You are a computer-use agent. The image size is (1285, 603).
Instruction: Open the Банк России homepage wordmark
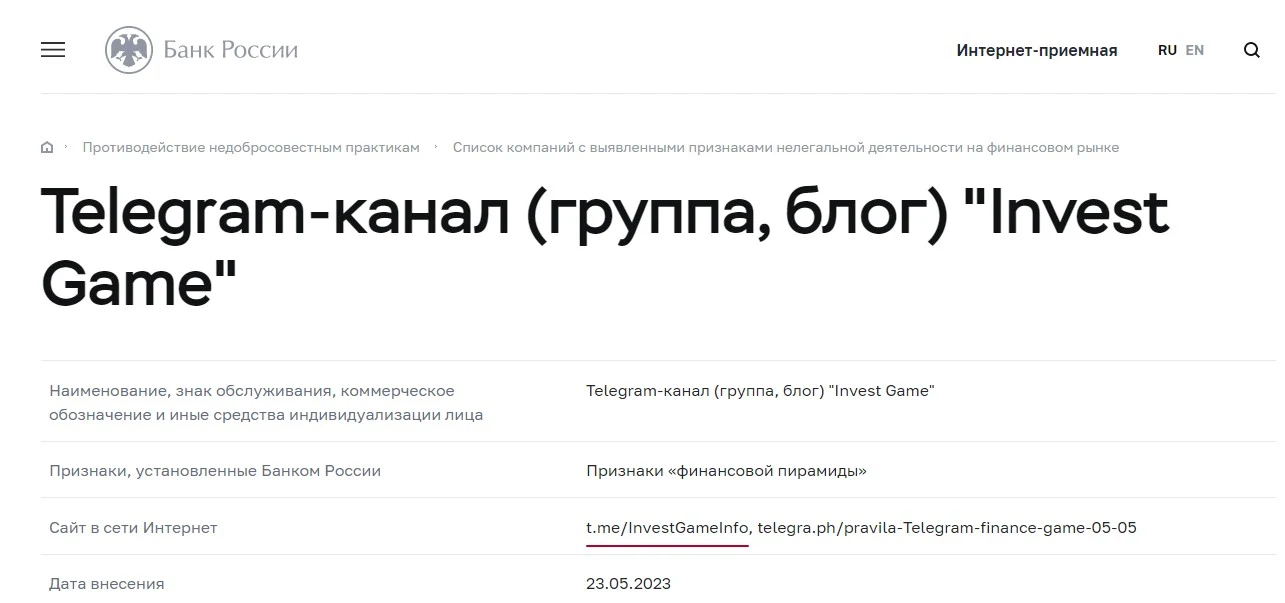[x=231, y=50]
